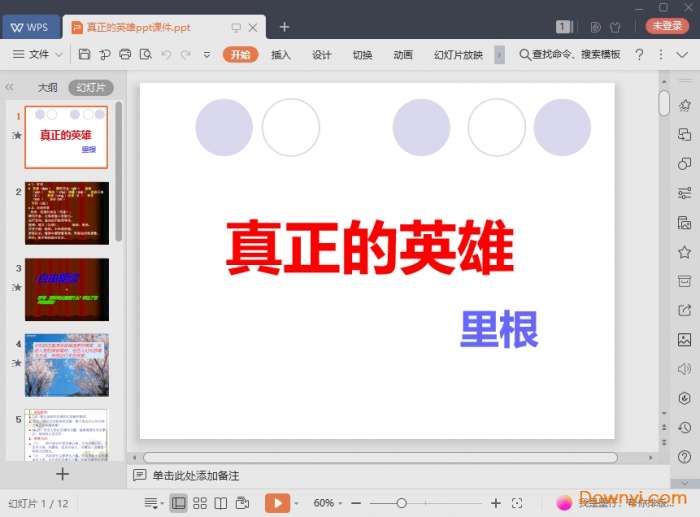
Task: Switch to the 大纲 outline tab
Action: [47, 87]
